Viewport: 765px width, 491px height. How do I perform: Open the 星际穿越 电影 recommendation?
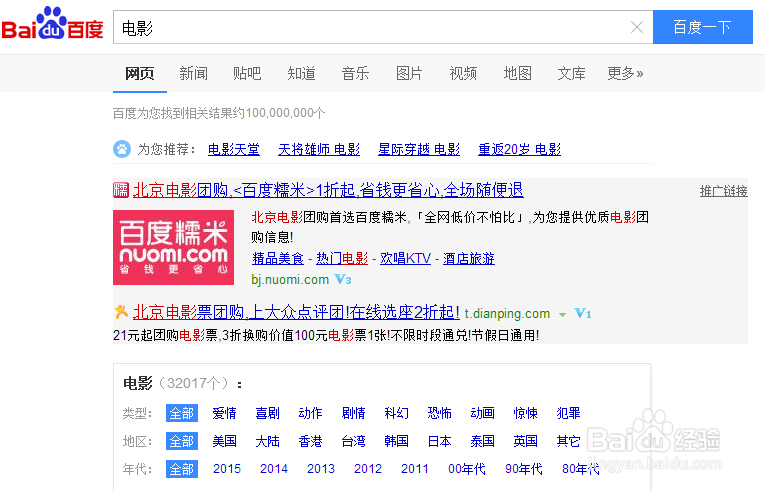[419, 149]
